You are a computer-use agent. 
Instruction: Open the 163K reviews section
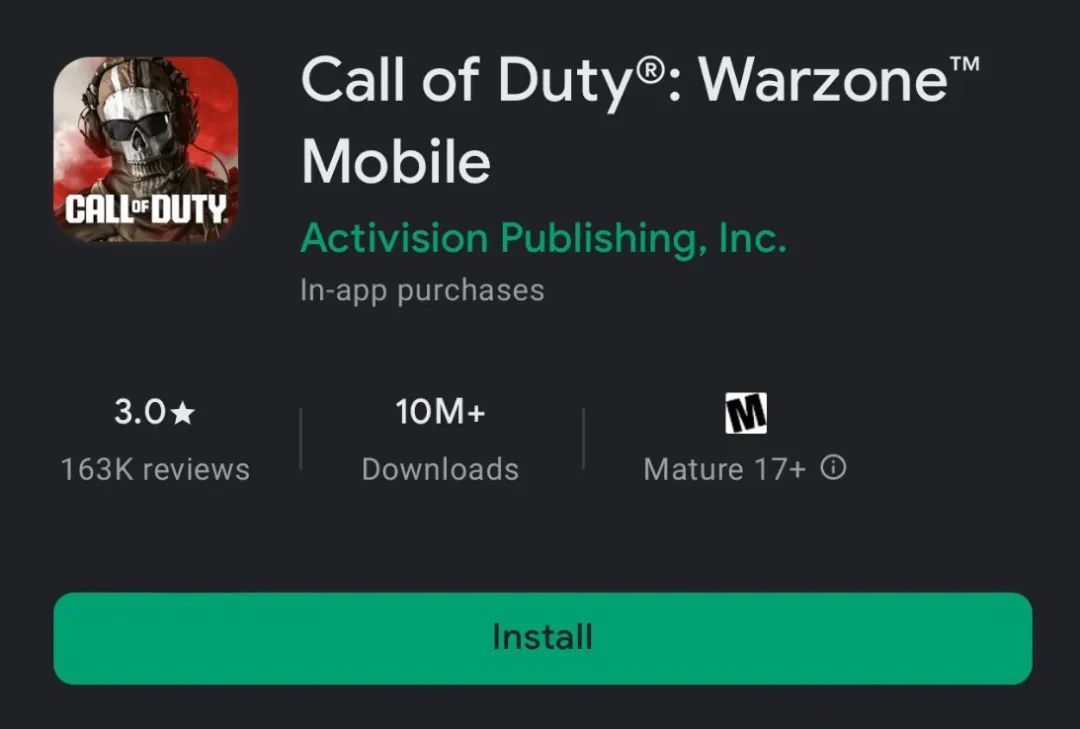pyautogui.click(x=155, y=469)
